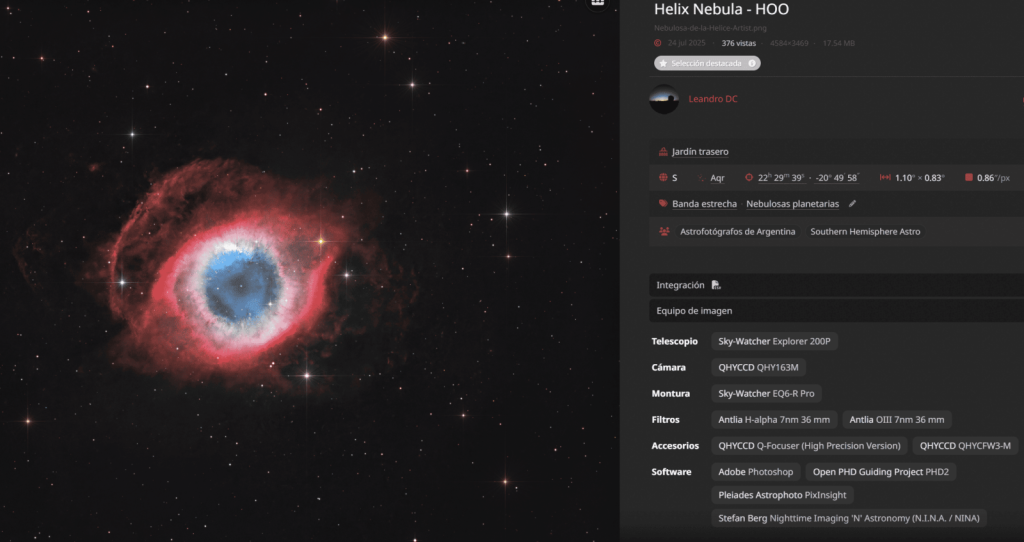Select the Antlia OIII 7nm 36 mm filter
Viewport: 1024px width, 542px height.
click(897, 419)
